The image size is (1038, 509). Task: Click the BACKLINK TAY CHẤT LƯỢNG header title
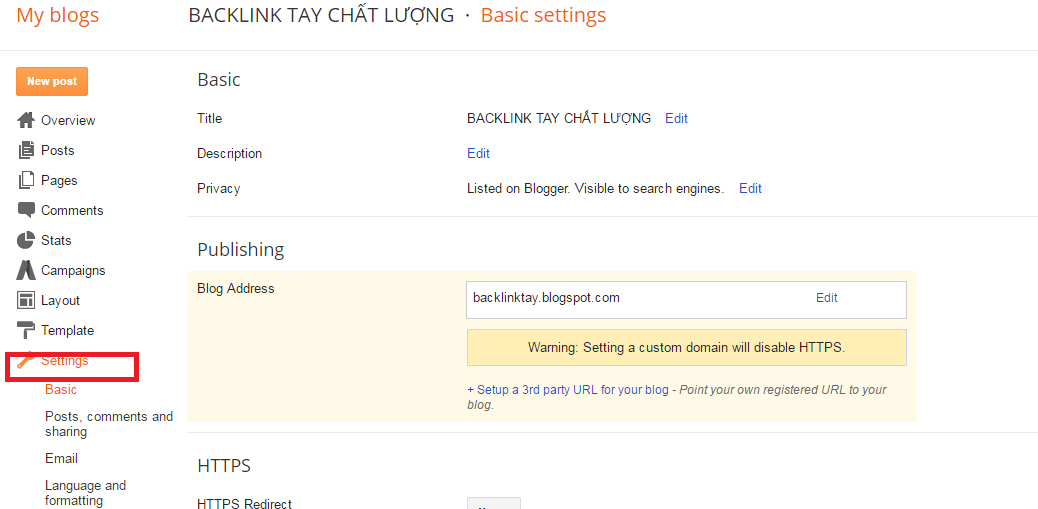(x=322, y=15)
